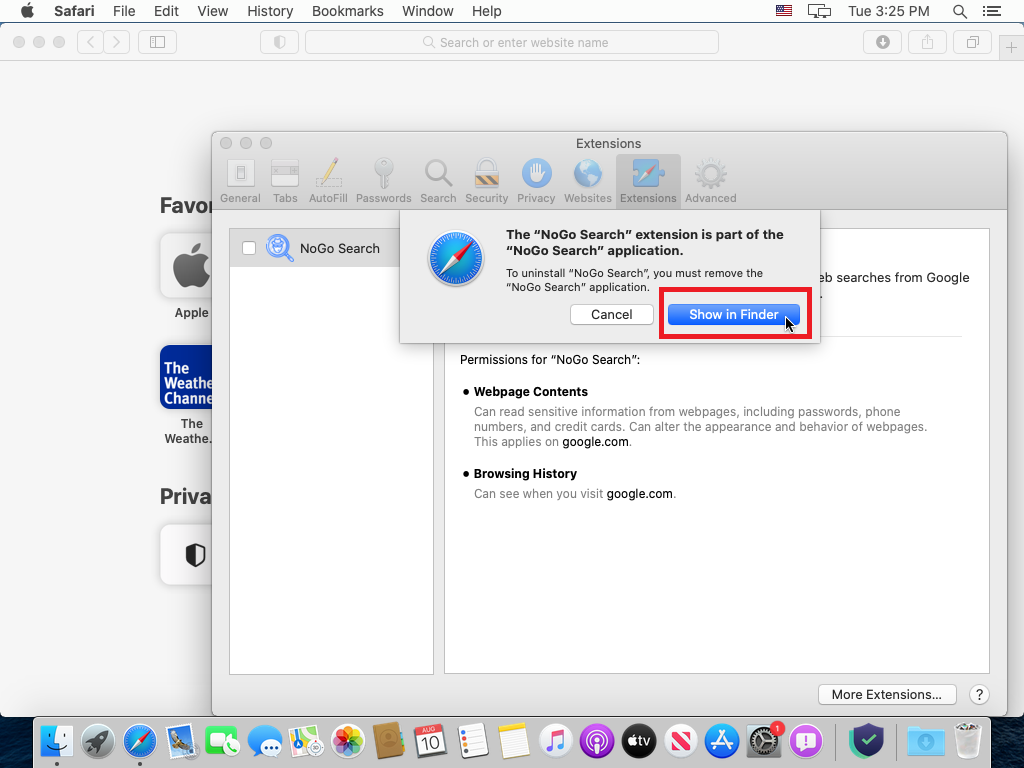Add a new tab
1024x768 pixels.
[x=1011, y=47]
